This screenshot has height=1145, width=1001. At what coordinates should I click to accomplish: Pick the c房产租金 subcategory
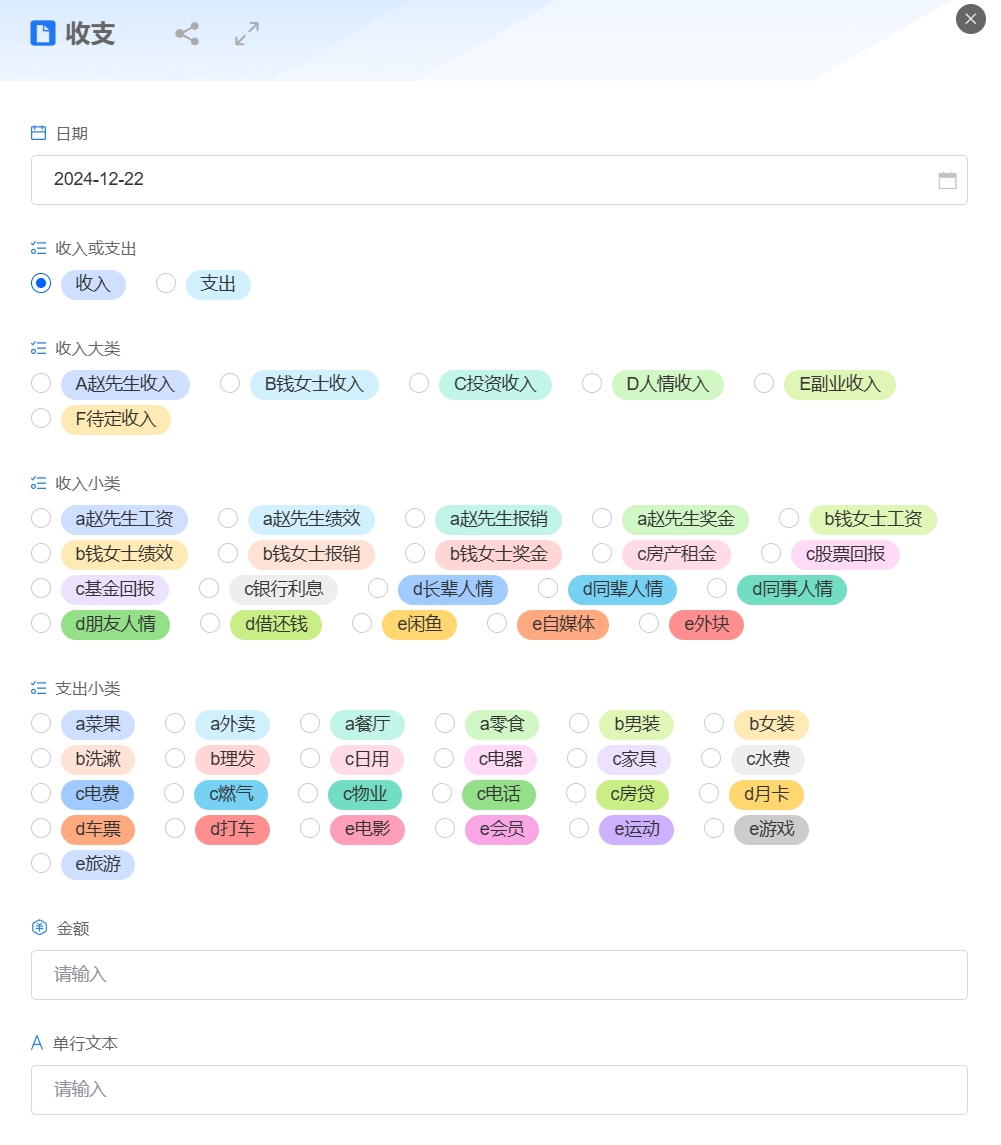point(602,554)
